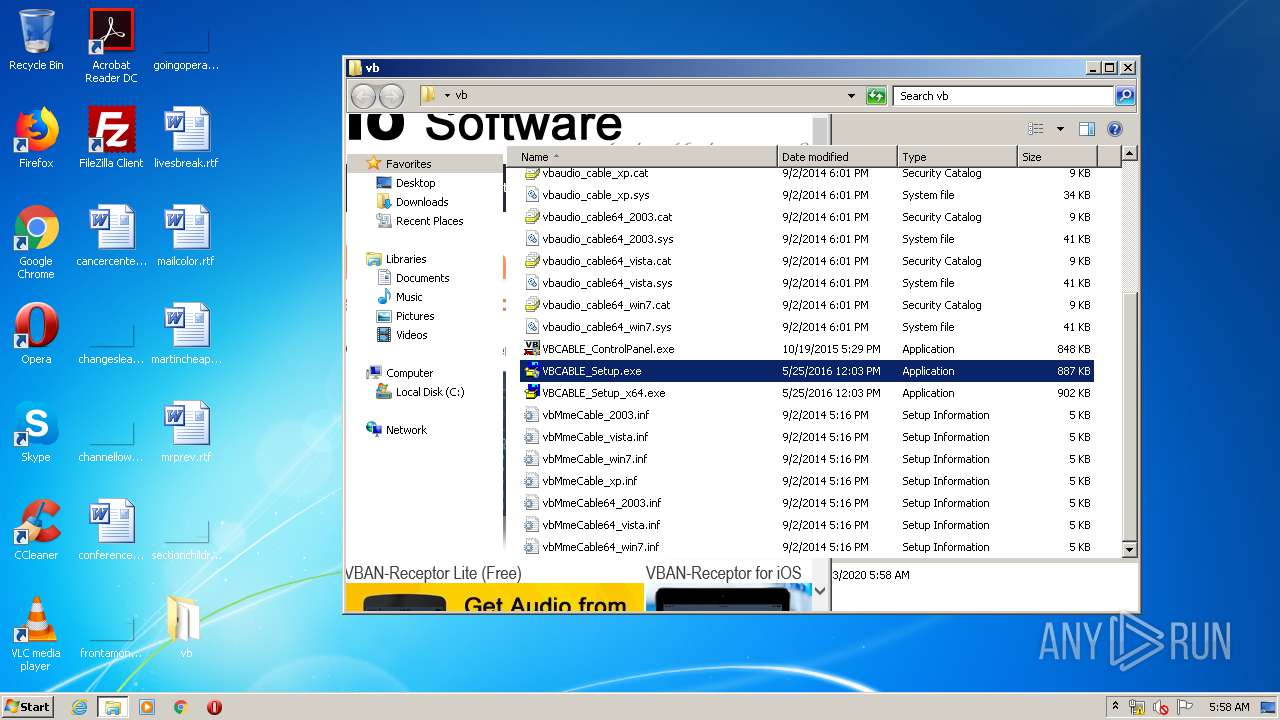This screenshot has width=1280, height=720.
Task: Open VLC media player desktop shortcut
Action: tap(36, 634)
